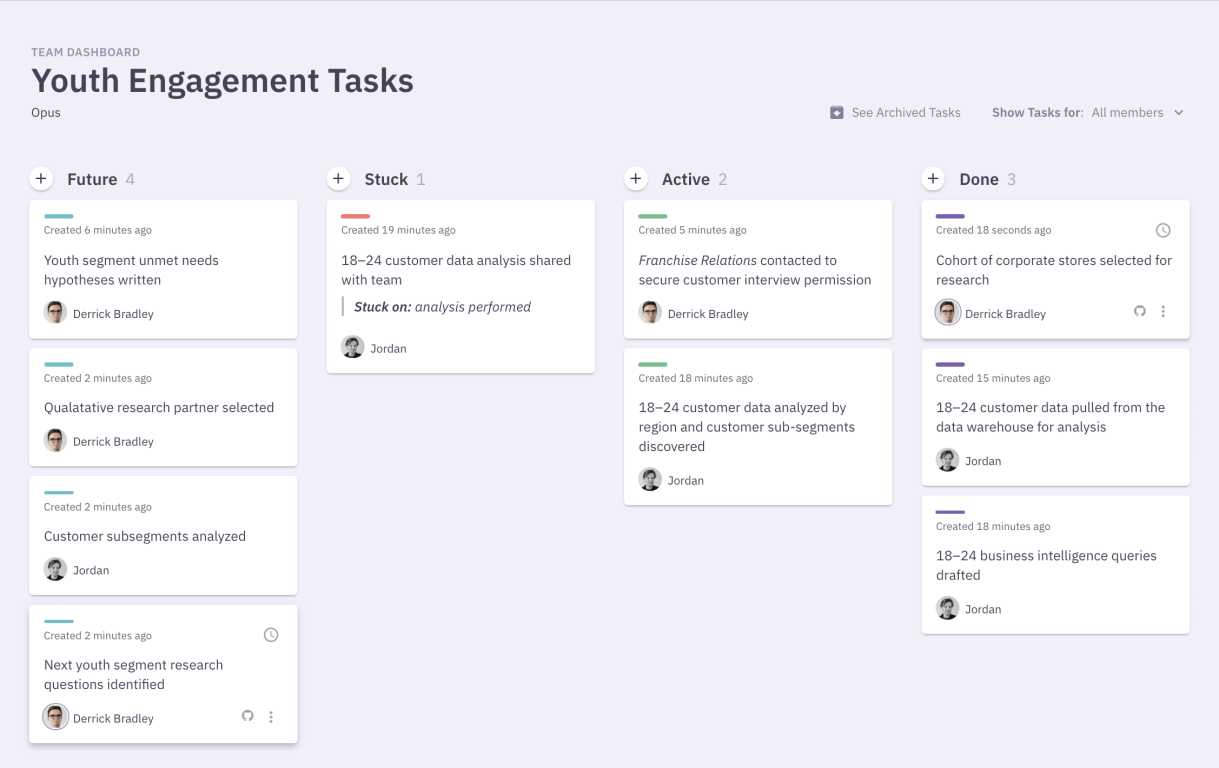Click Created 19 minutes ago timestamp

coord(398,230)
